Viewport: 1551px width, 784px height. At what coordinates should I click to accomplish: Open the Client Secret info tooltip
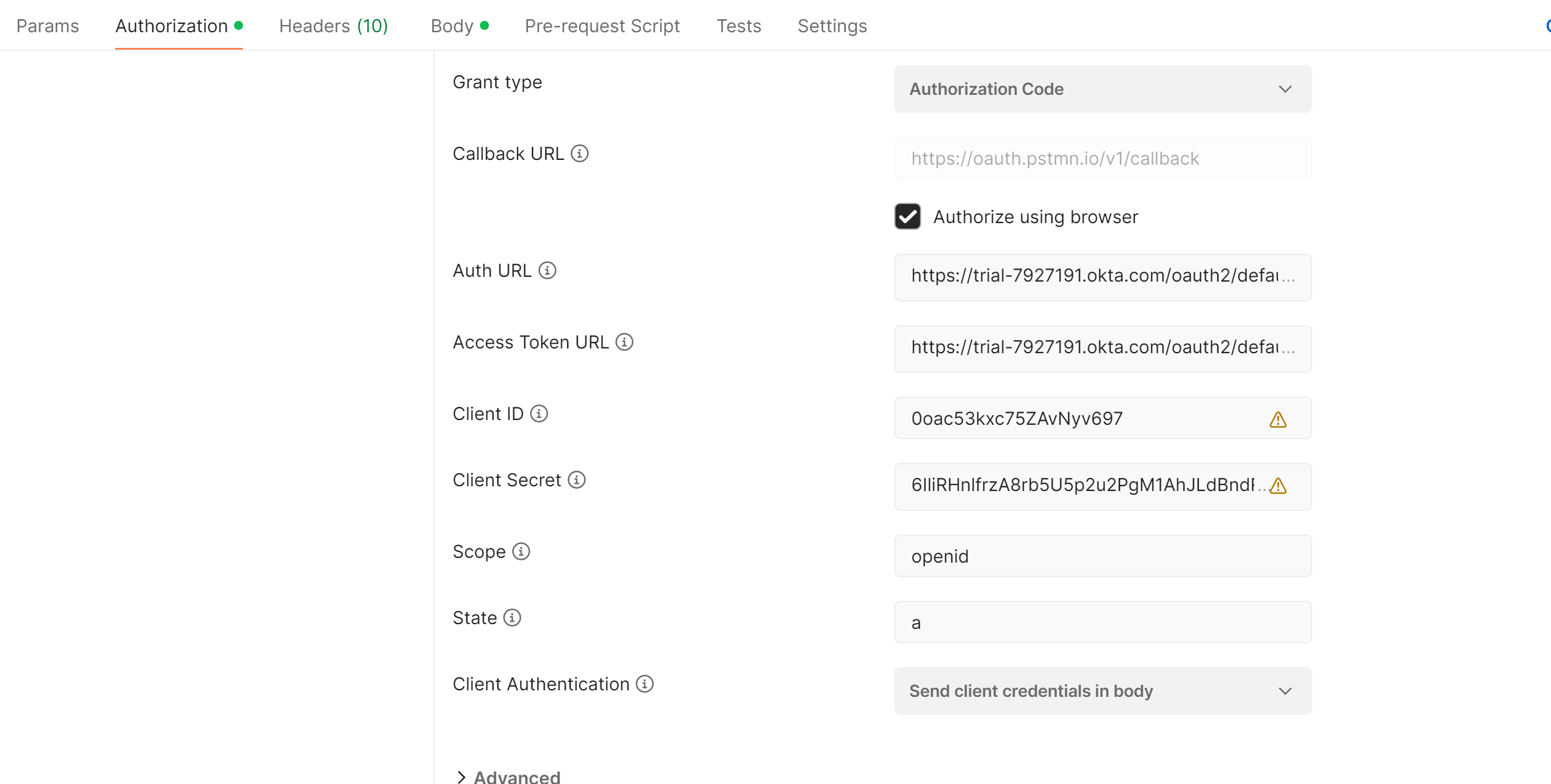(x=577, y=480)
